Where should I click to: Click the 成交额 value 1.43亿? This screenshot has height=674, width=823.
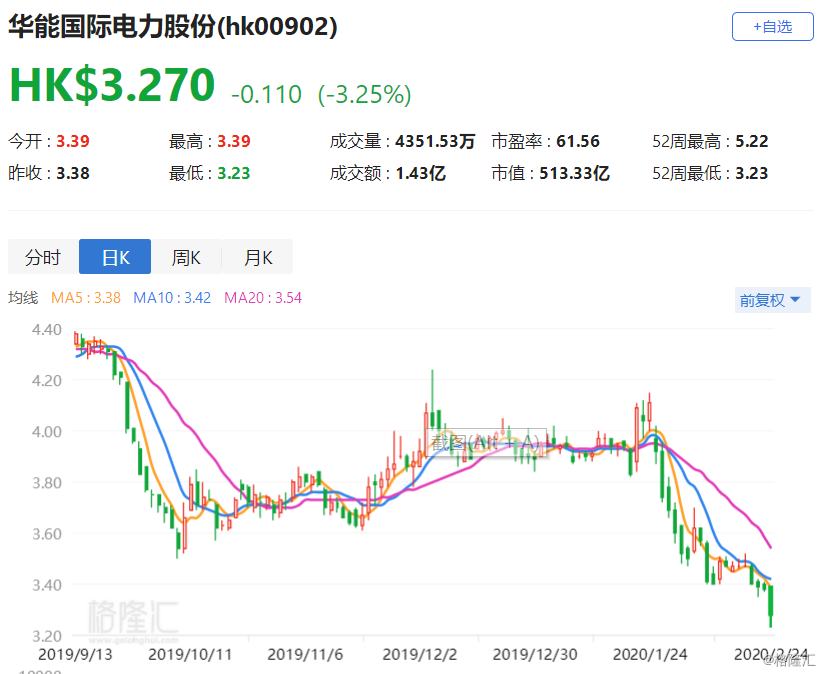coord(420,173)
